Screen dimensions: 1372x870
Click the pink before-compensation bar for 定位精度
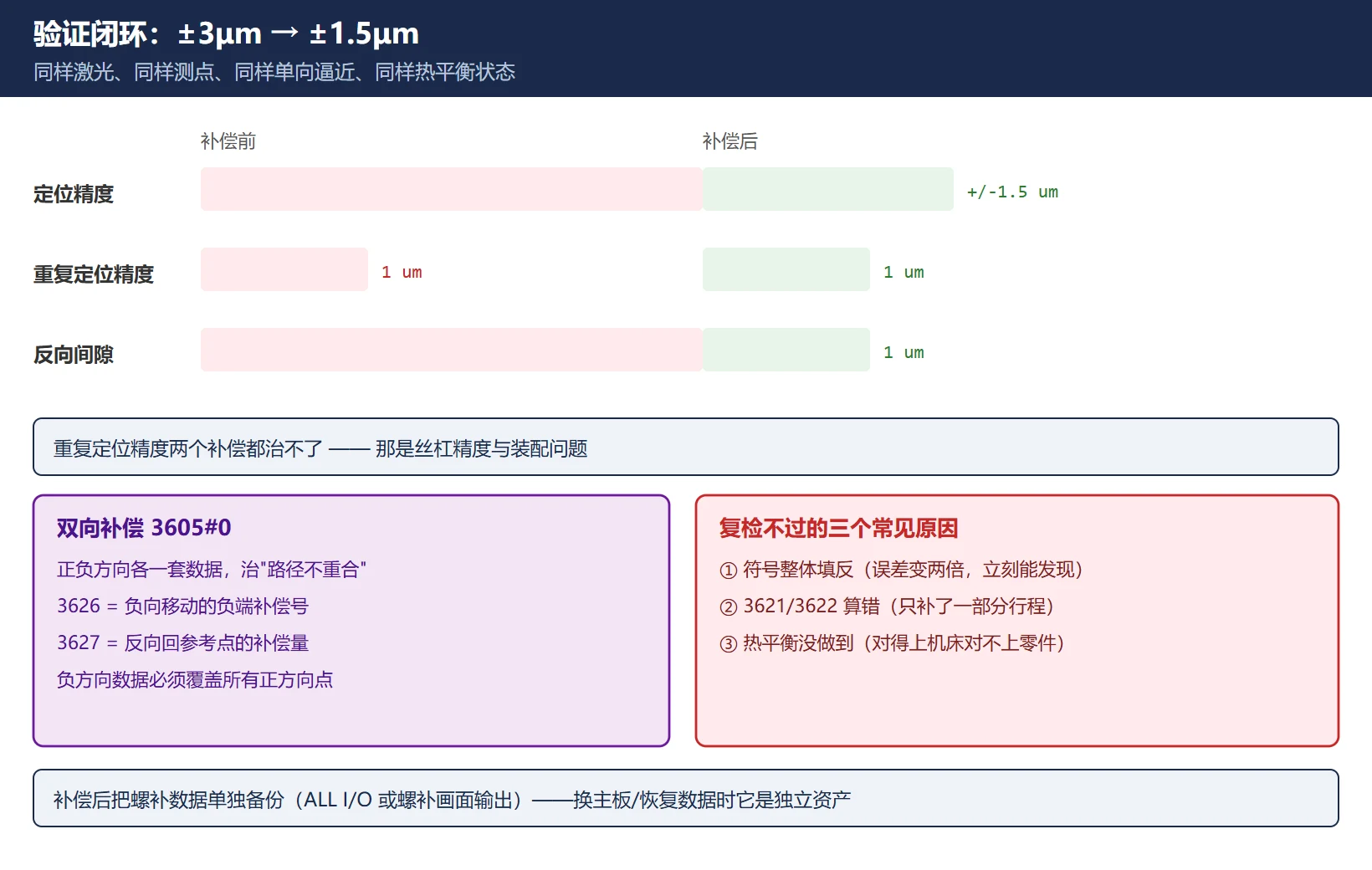(x=452, y=189)
